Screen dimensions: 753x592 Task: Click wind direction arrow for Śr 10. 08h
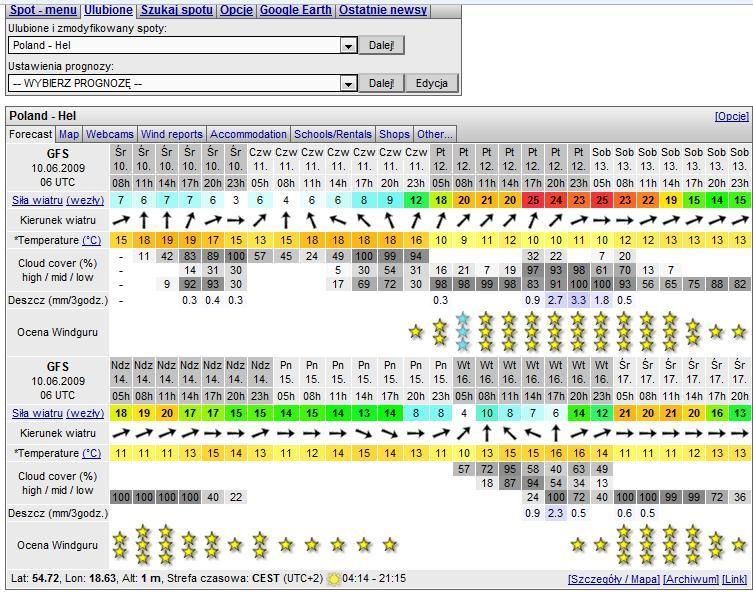(x=121, y=220)
